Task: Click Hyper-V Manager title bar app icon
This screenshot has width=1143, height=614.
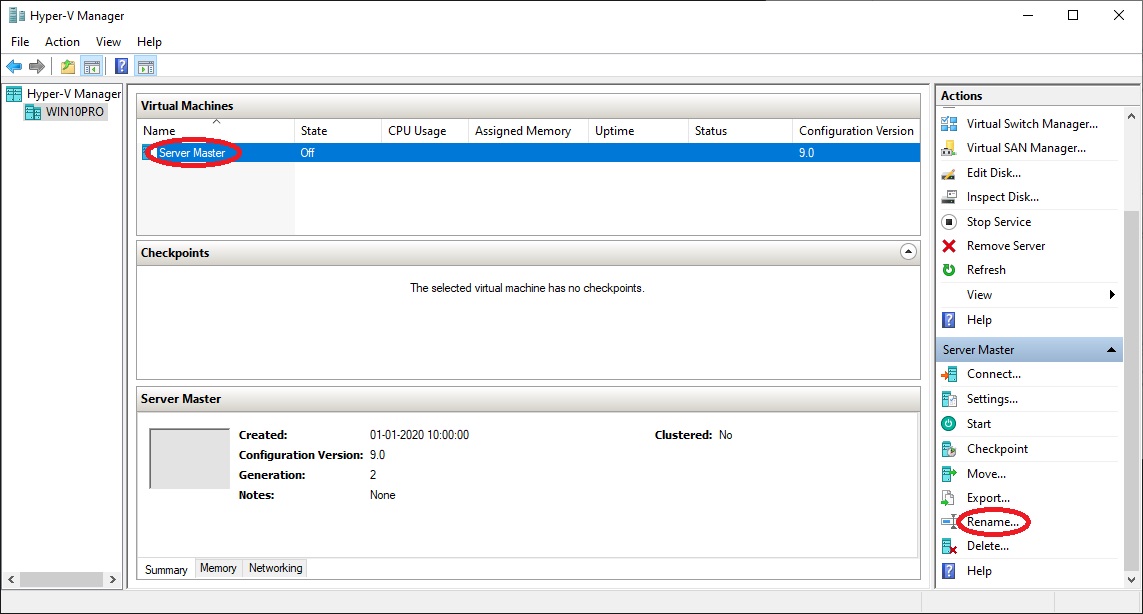Action: pos(17,15)
